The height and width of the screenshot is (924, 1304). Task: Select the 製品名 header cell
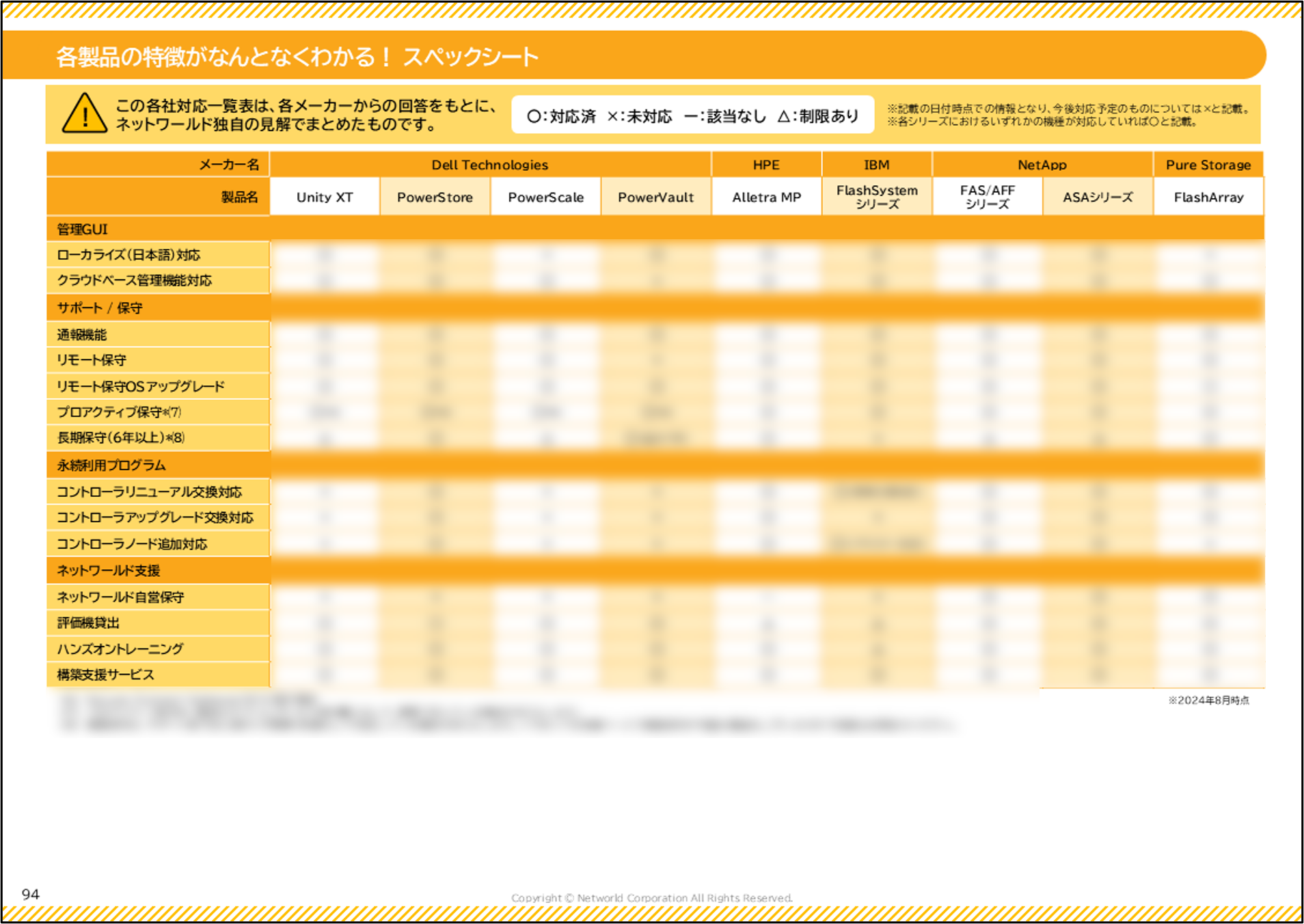[158, 197]
